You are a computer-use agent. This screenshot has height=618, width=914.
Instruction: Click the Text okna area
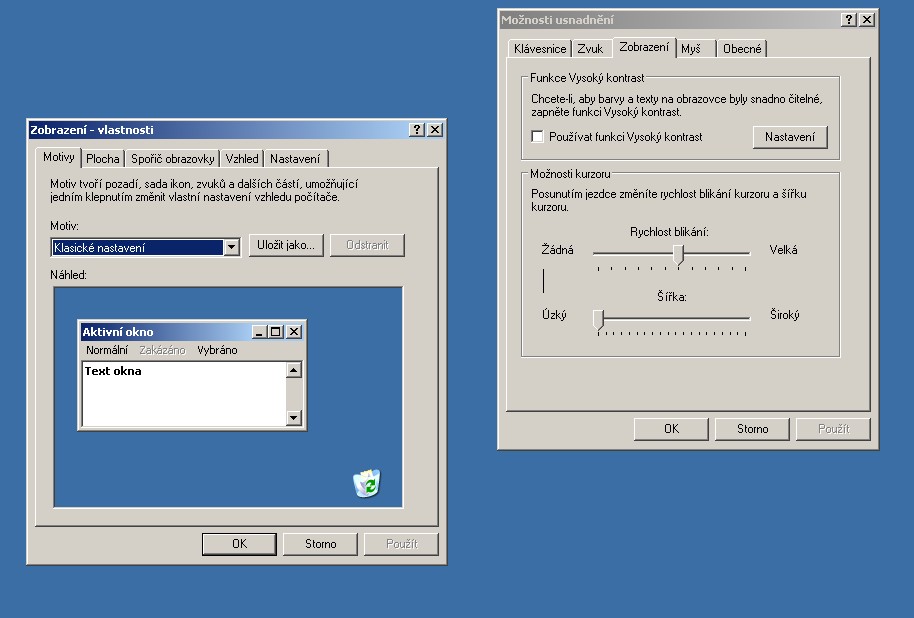click(x=184, y=394)
